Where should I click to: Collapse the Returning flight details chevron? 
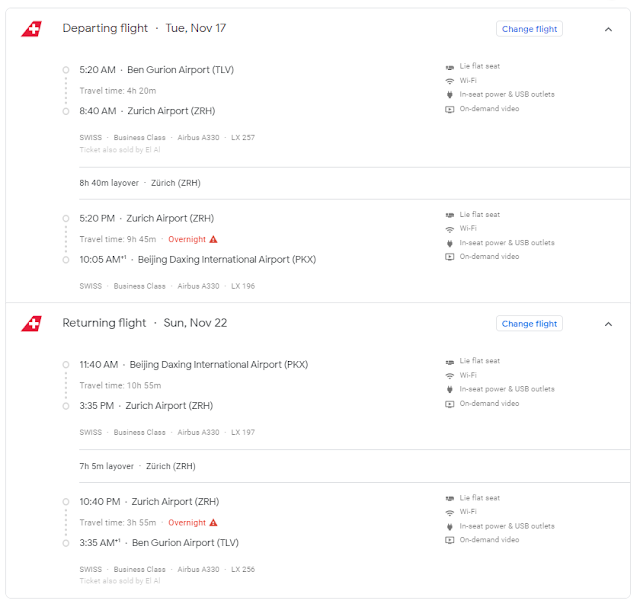(x=608, y=324)
